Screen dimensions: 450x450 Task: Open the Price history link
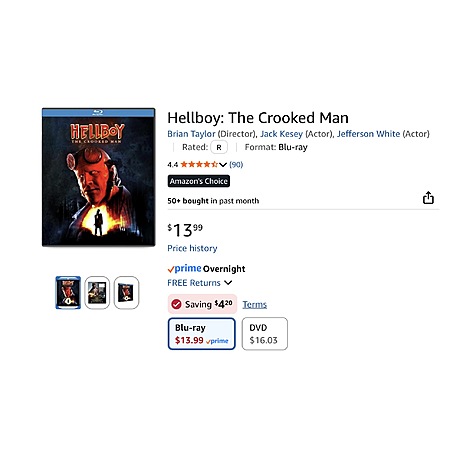click(192, 248)
